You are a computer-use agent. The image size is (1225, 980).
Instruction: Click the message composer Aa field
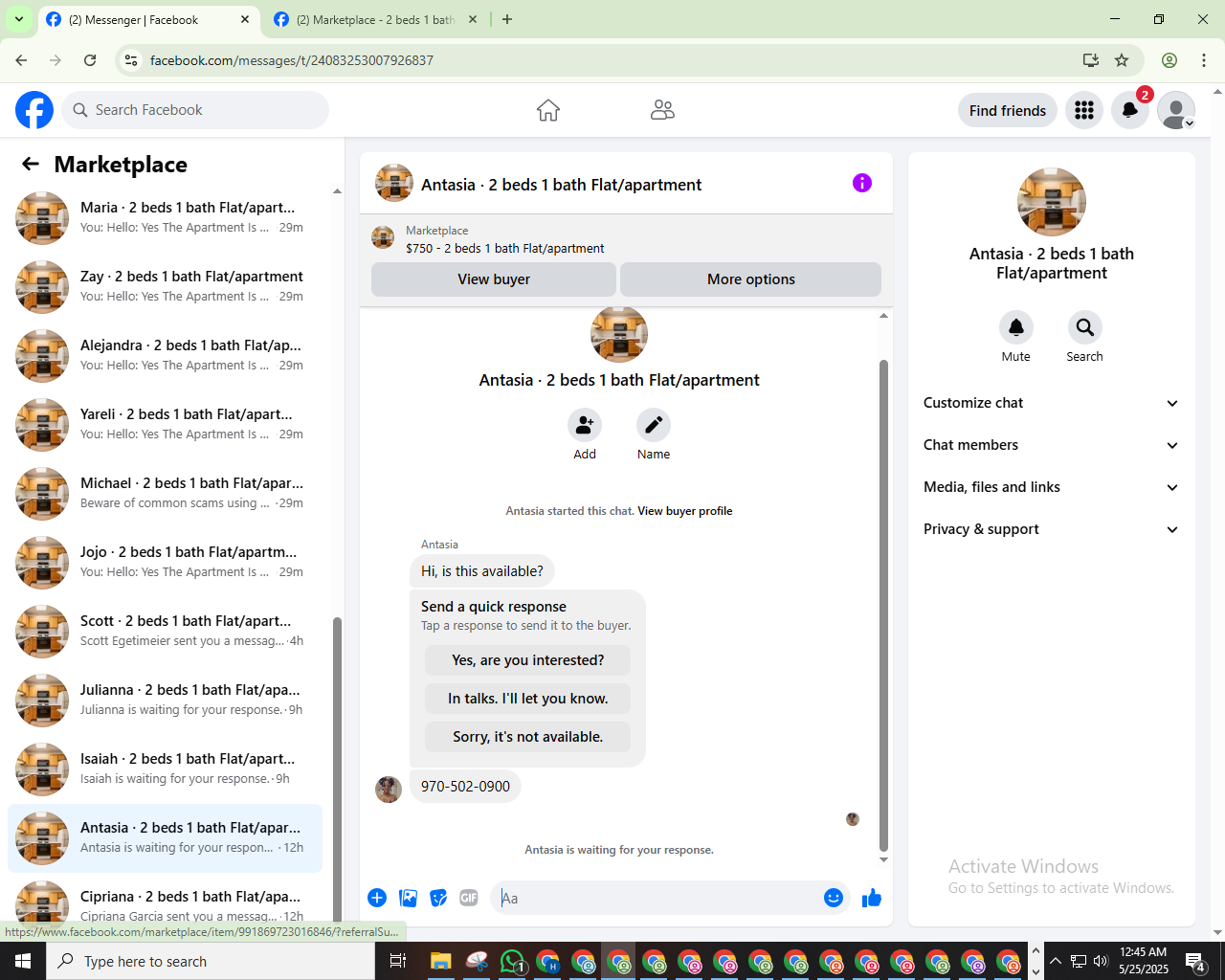656,898
